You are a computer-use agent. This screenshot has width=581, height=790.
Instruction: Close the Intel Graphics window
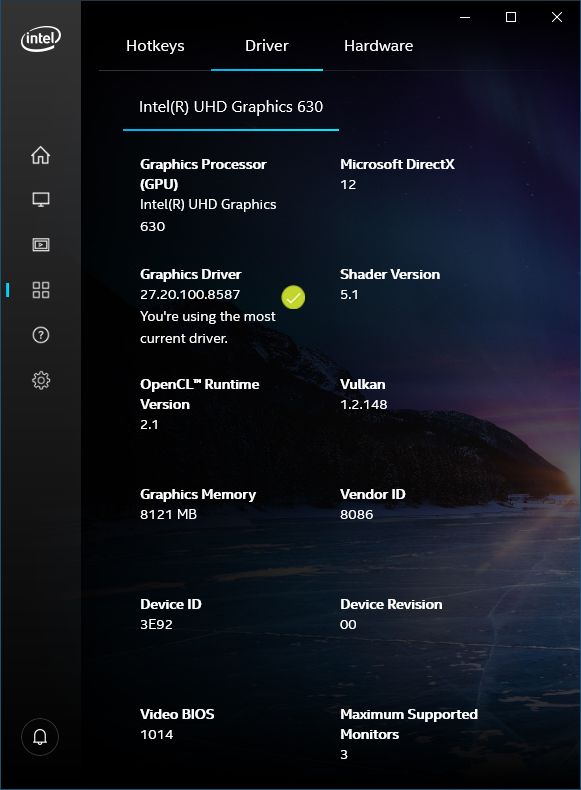[x=557, y=17]
